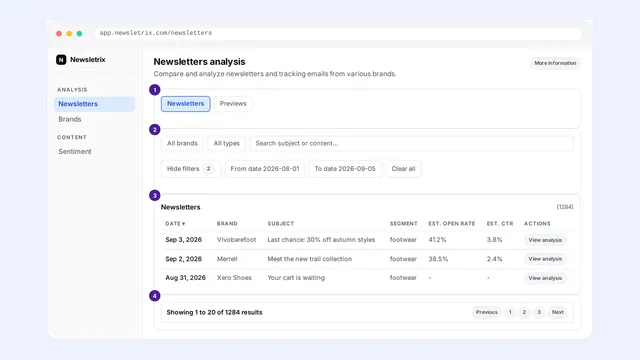Screen dimensions: 640x360
Task: Go to page 1 of results
Action: [x=510, y=312]
